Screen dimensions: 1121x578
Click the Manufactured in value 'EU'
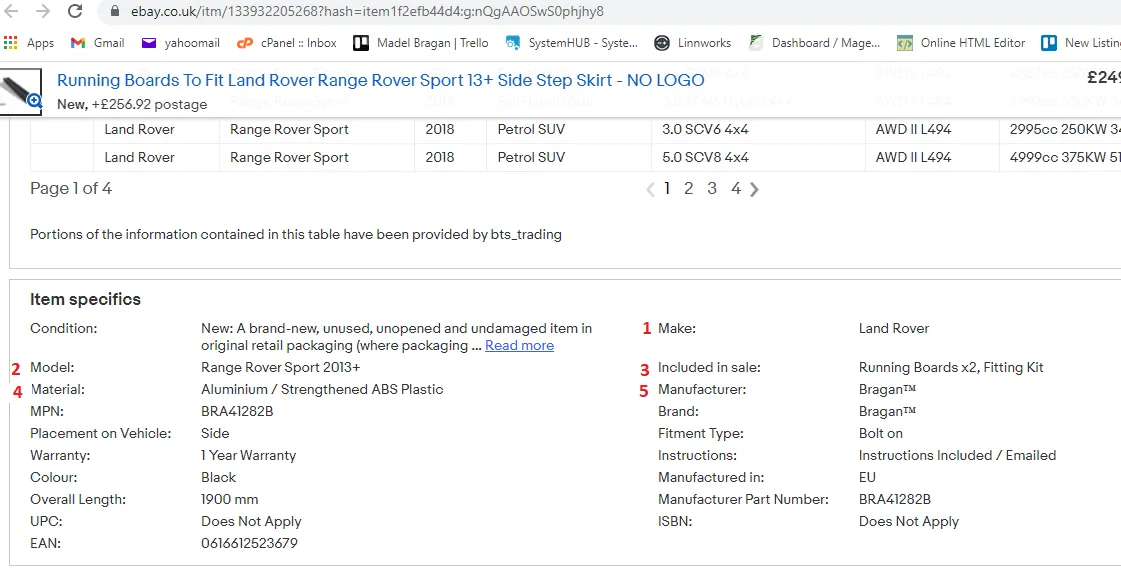[867, 477]
